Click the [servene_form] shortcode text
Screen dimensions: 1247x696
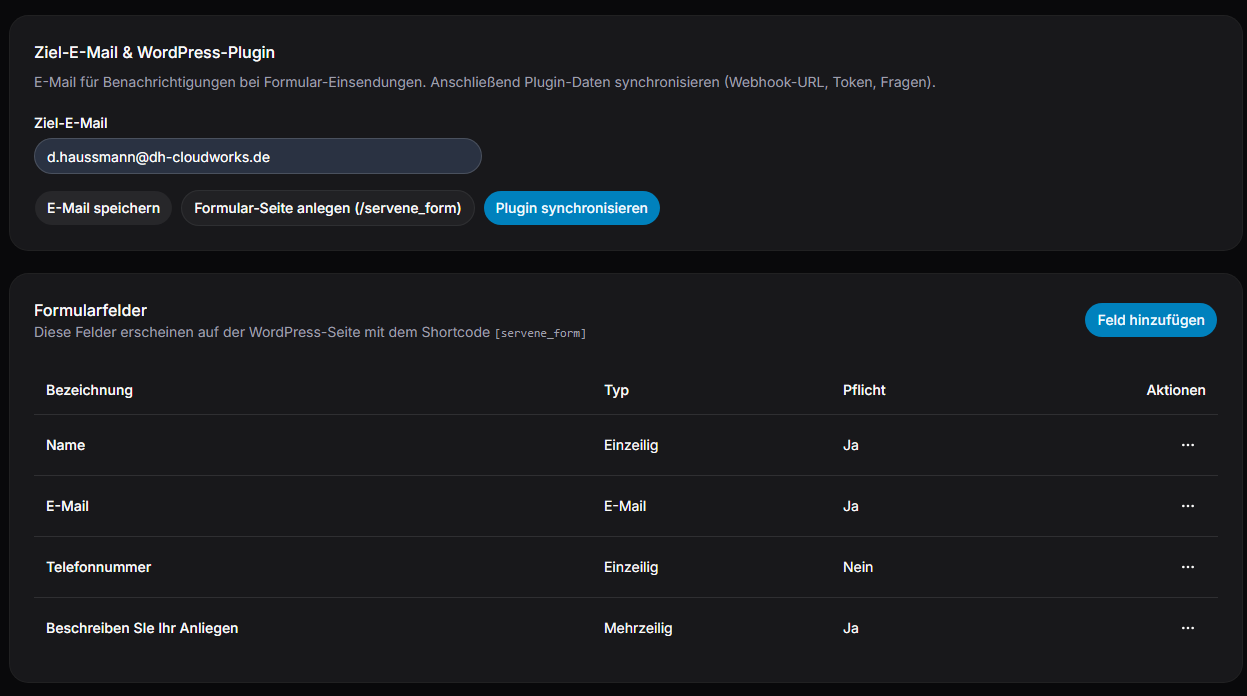pyautogui.click(x=540, y=333)
